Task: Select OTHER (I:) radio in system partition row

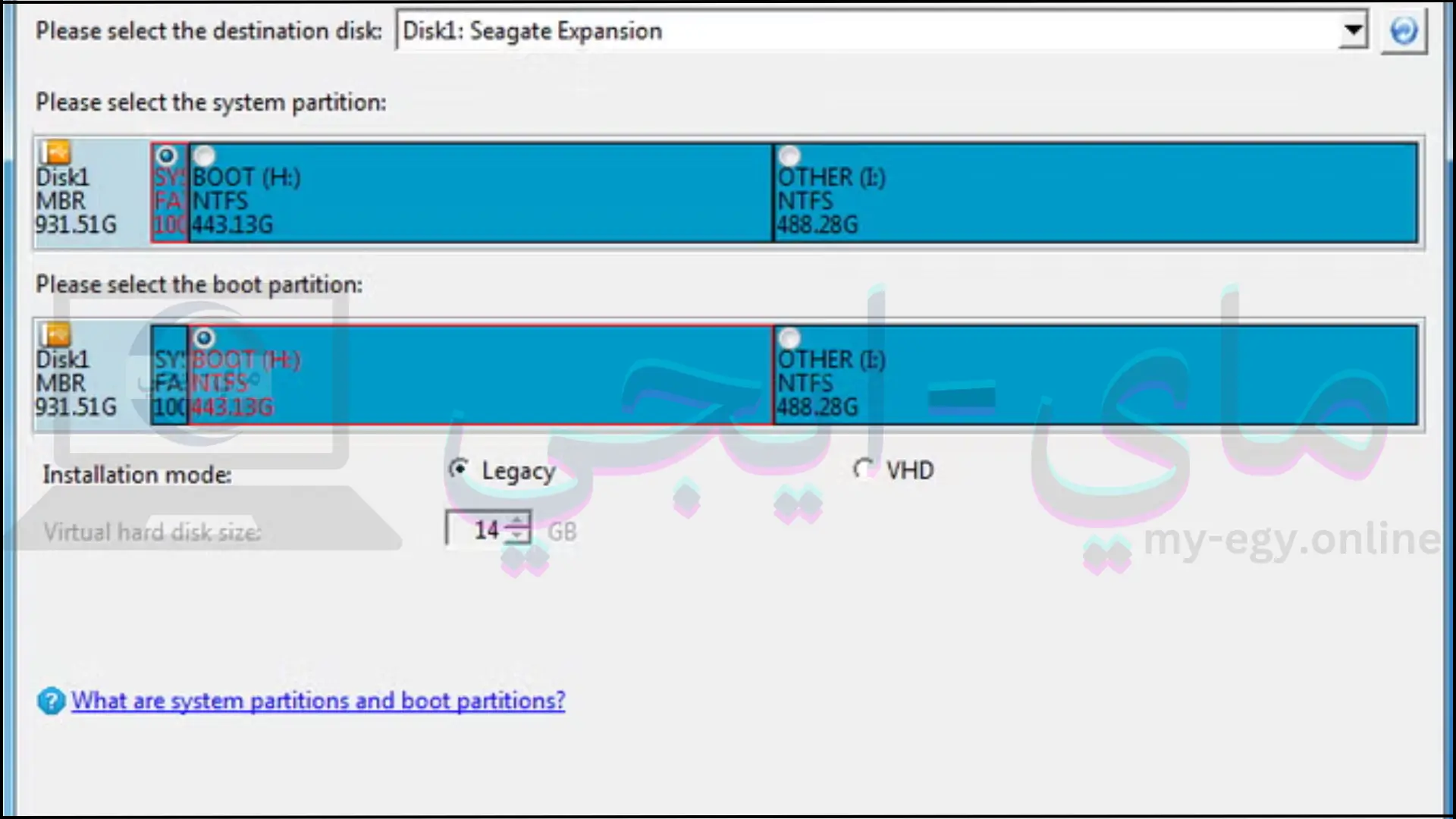Action: pyautogui.click(x=789, y=155)
